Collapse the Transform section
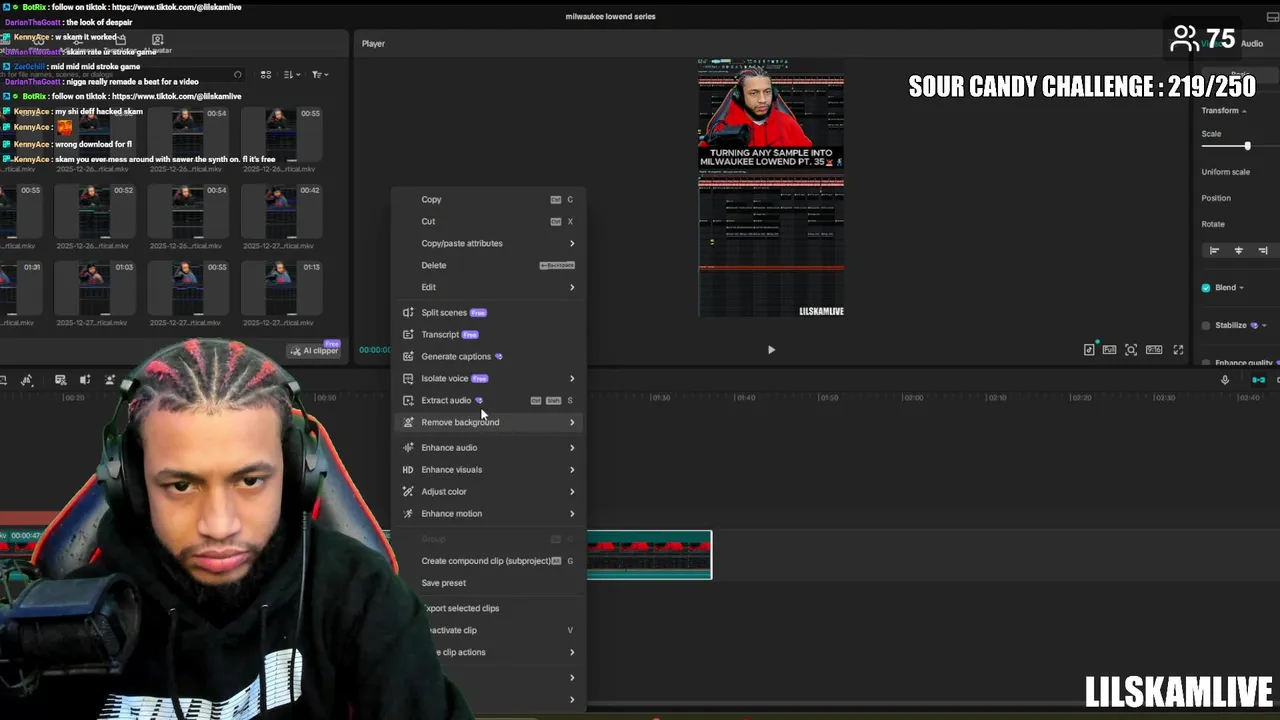 click(1244, 111)
